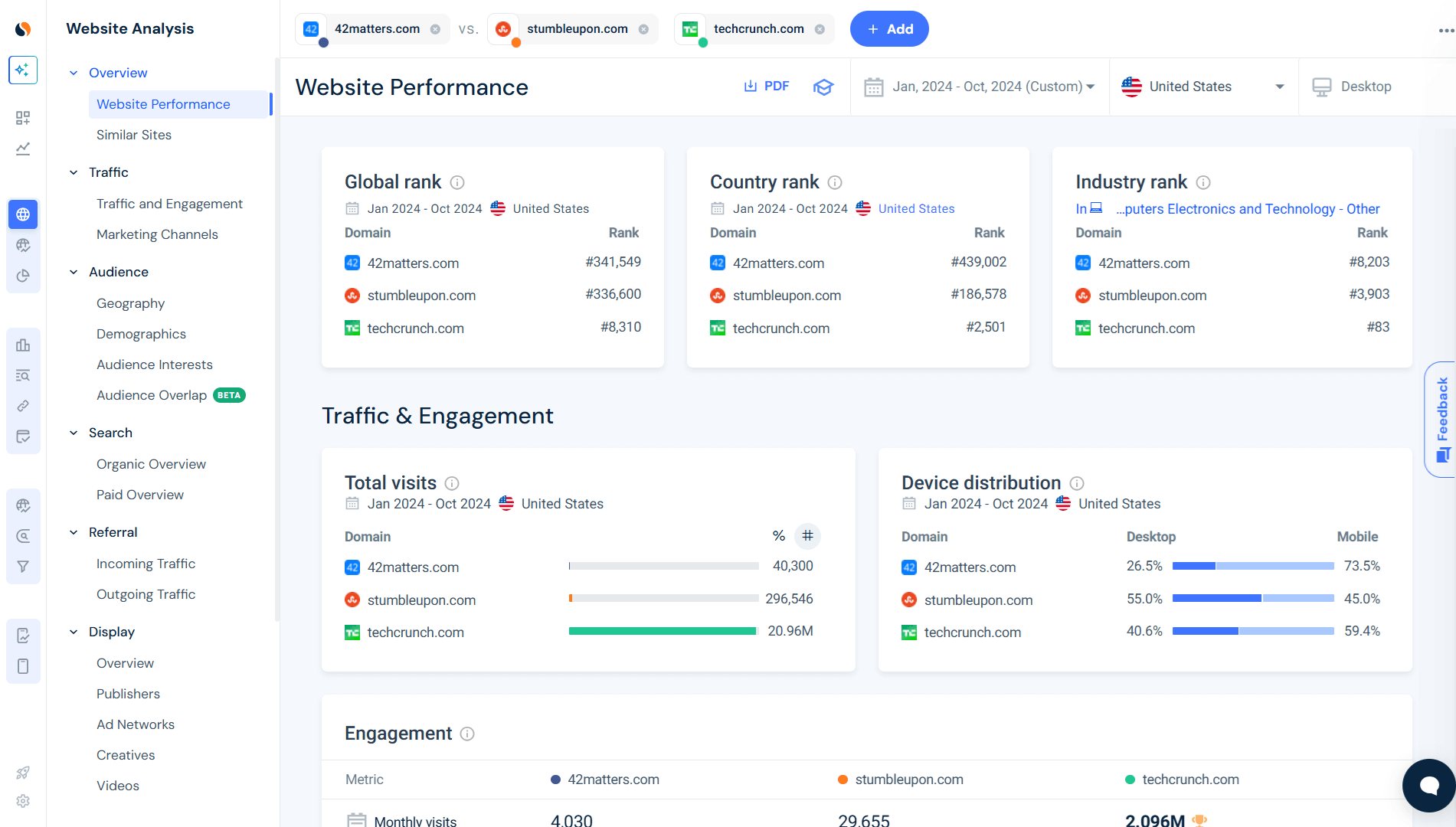Open Traffic and Engagement page
The width and height of the screenshot is (1456, 827).
[x=169, y=204]
